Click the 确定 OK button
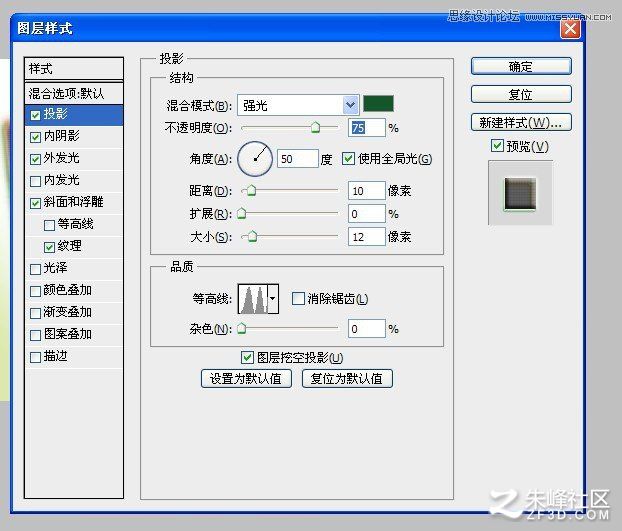 click(x=521, y=66)
